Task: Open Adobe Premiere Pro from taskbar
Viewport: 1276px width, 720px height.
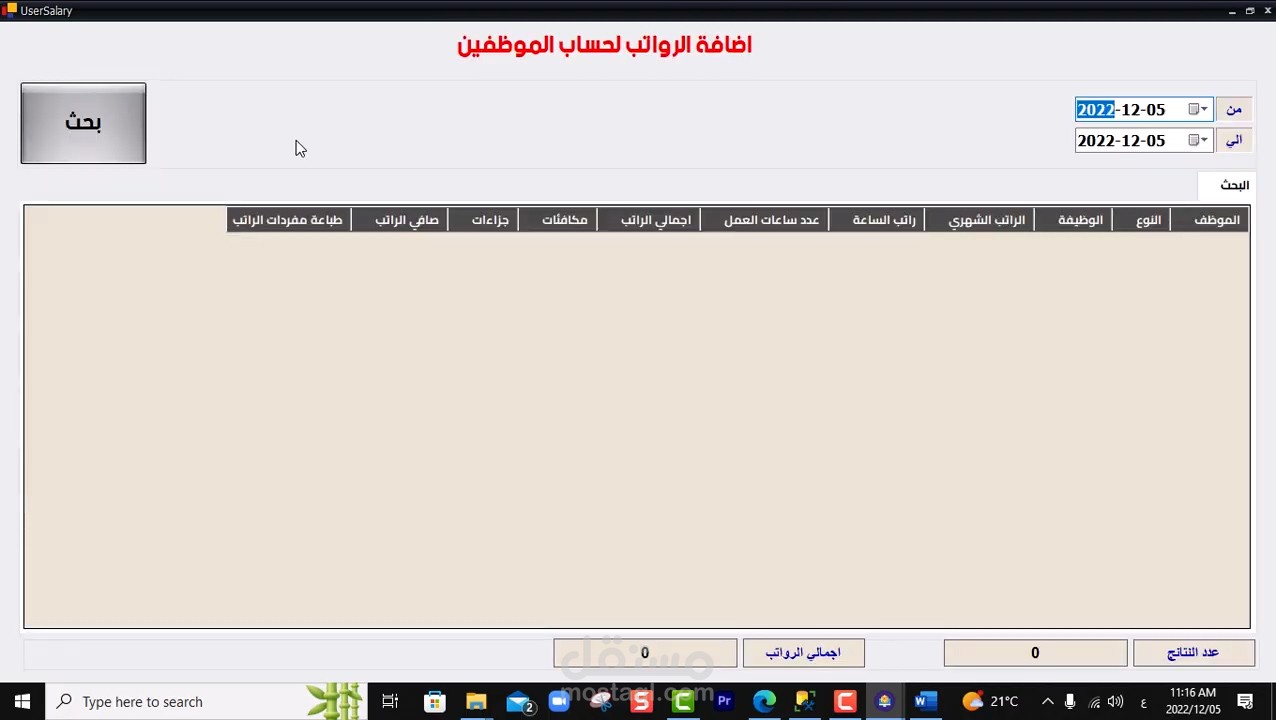Action: point(724,702)
